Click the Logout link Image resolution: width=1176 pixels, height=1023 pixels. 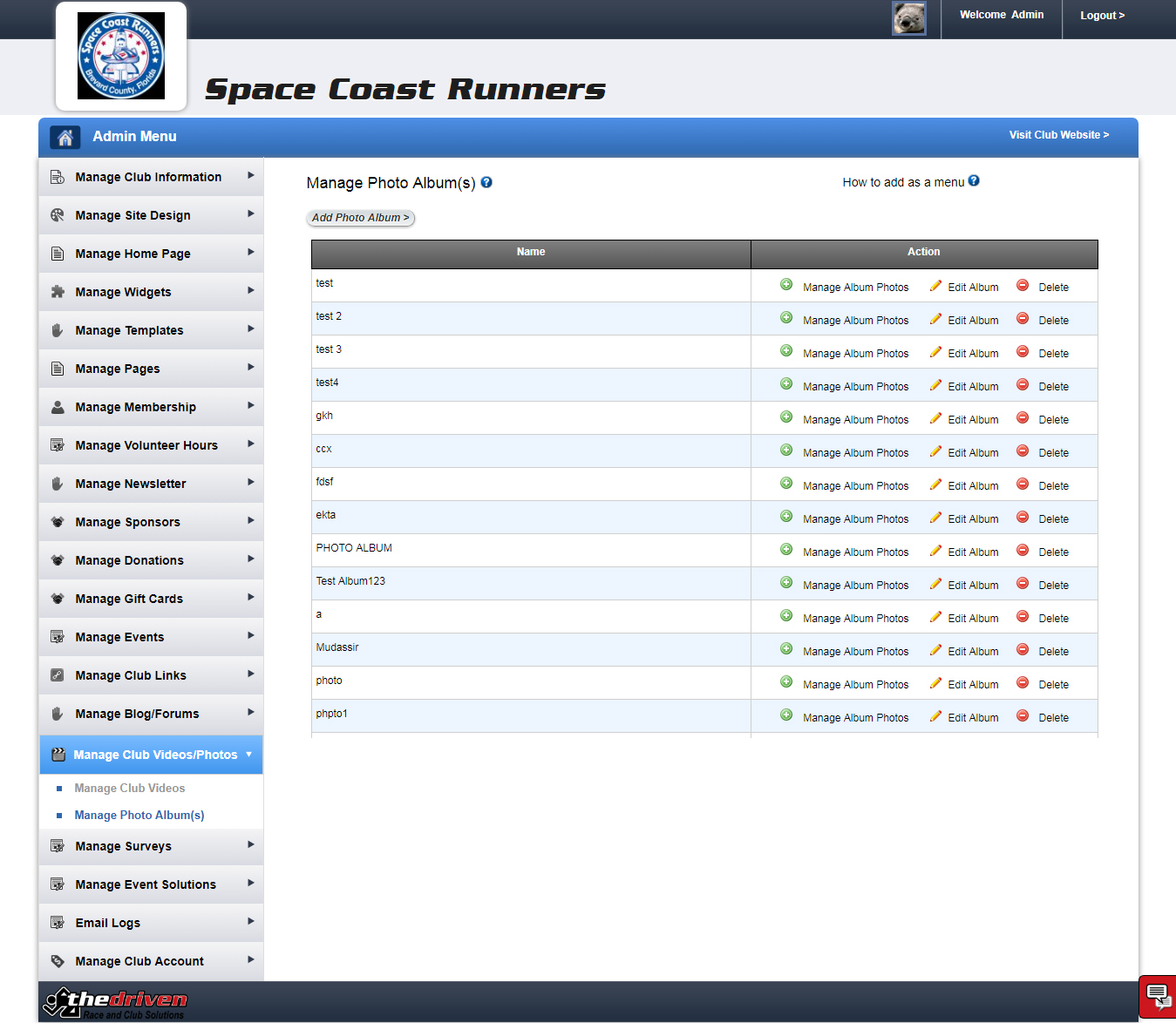pos(1102,16)
